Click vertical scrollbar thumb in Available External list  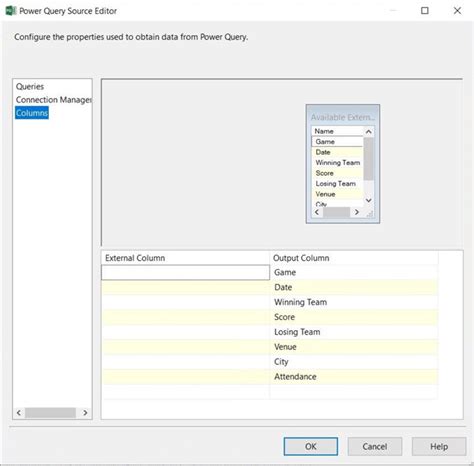368,159
